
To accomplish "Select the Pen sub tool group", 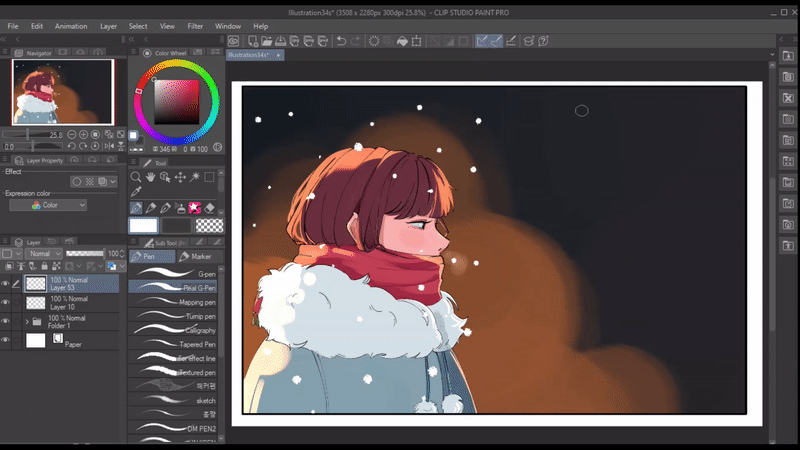I will 152,257.
